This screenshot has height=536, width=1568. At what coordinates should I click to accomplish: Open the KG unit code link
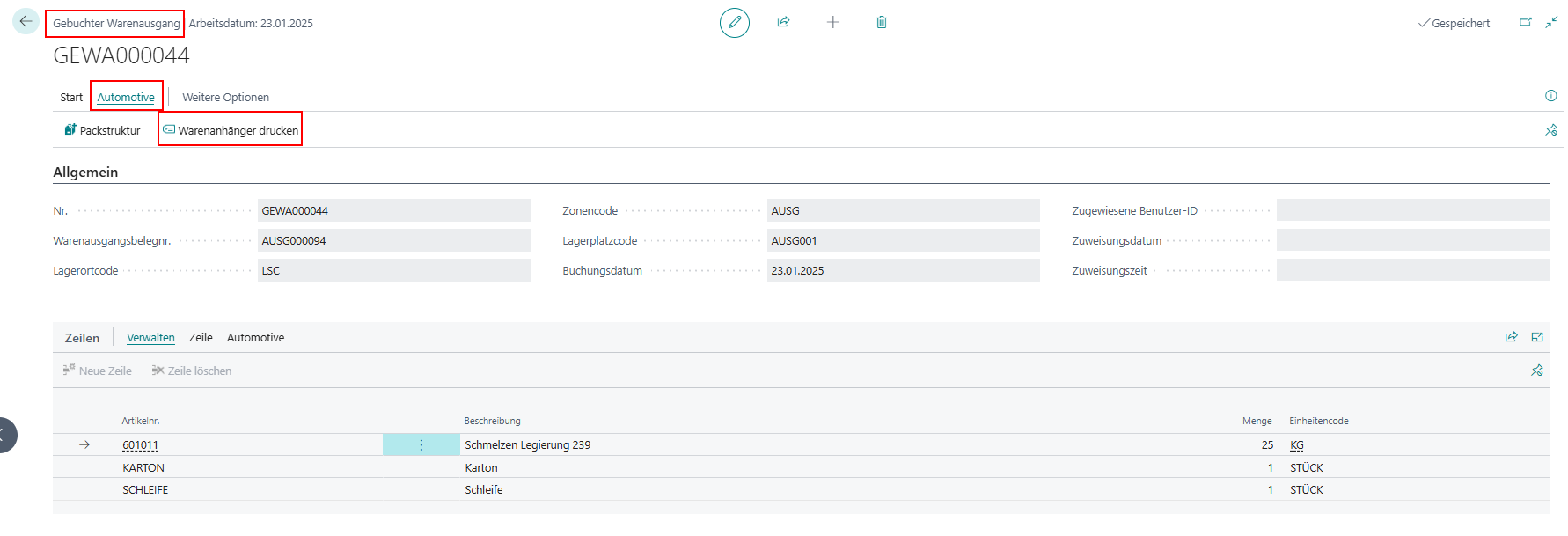[x=1297, y=445]
